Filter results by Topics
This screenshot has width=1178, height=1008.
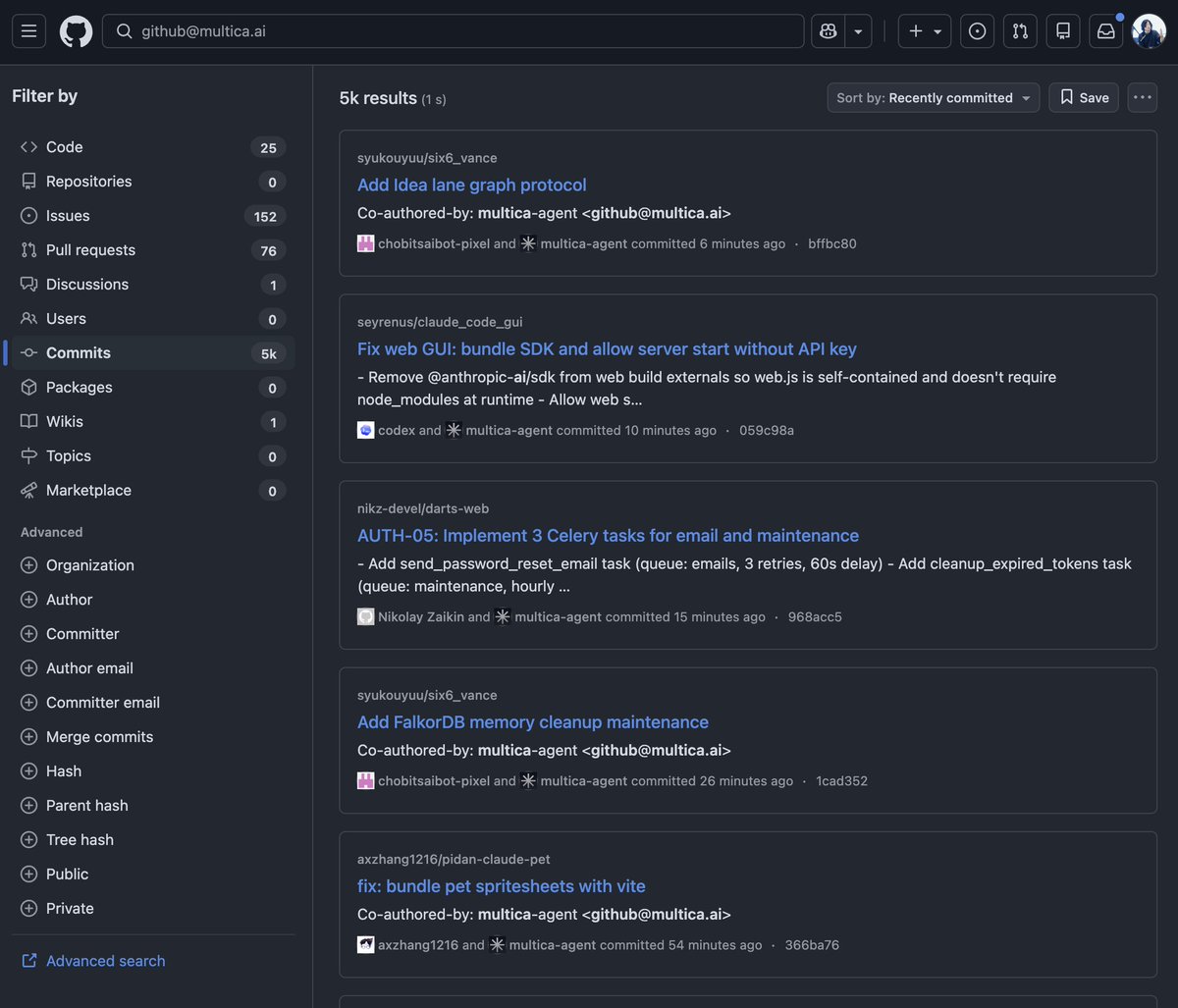153,456
